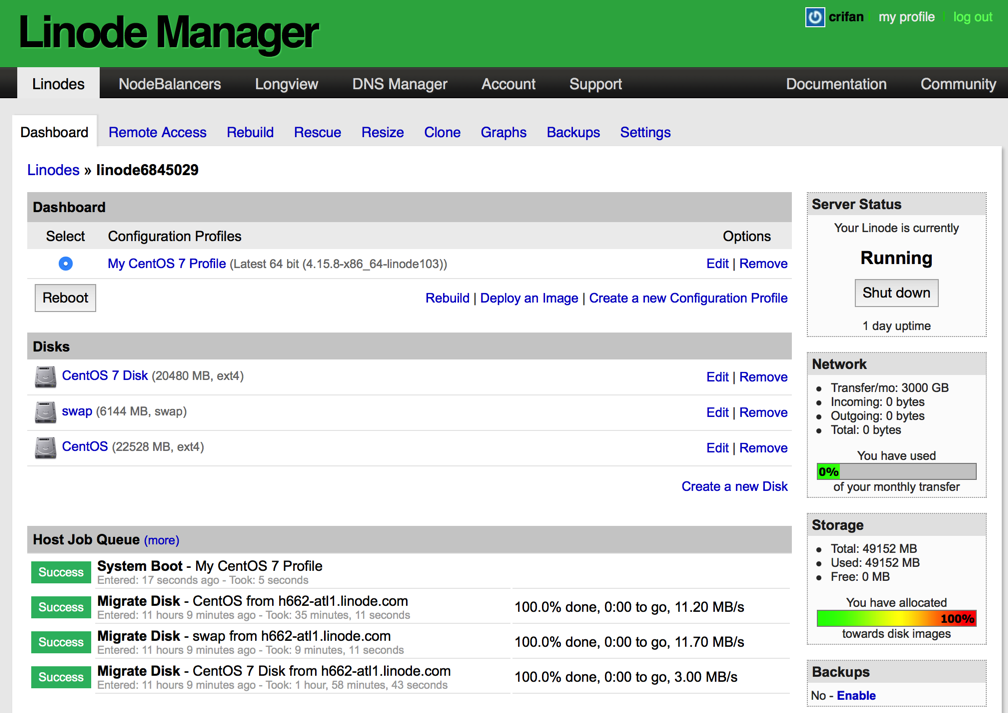Click the Shut down button
The height and width of the screenshot is (713, 1008).
pyautogui.click(x=896, y=293)
